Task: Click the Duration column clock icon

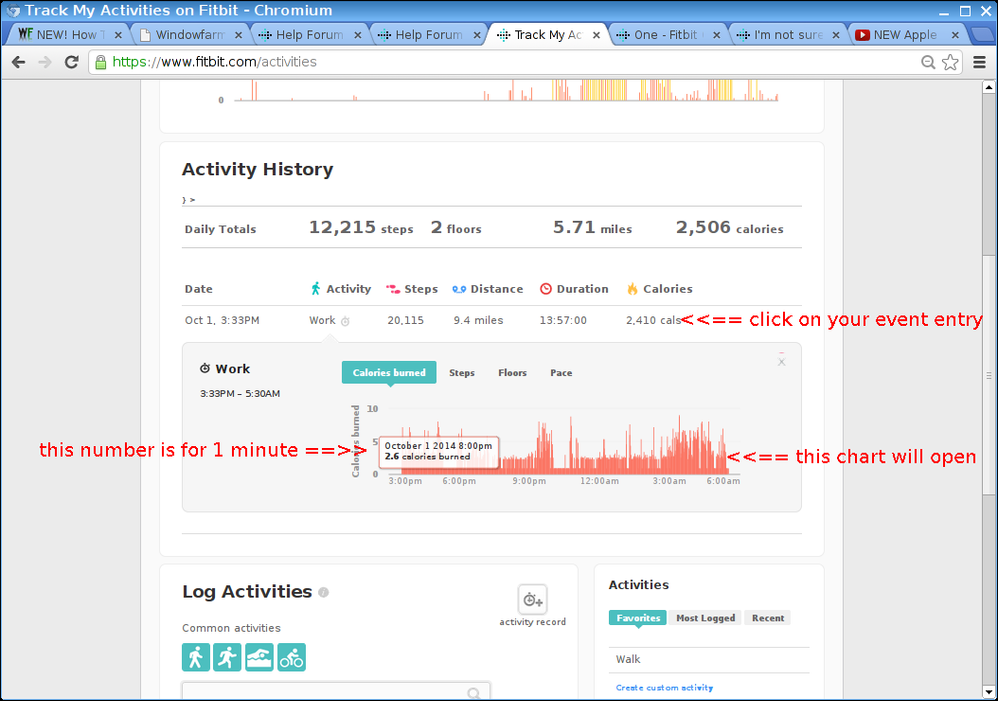Action: (x=545, y=288)
